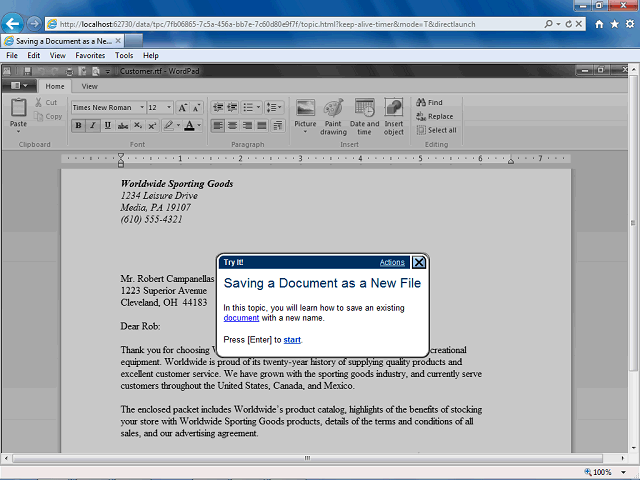640x480 pixels.
Task: Click the horizontal scrollbar thumb
Action: coord(307,458)
